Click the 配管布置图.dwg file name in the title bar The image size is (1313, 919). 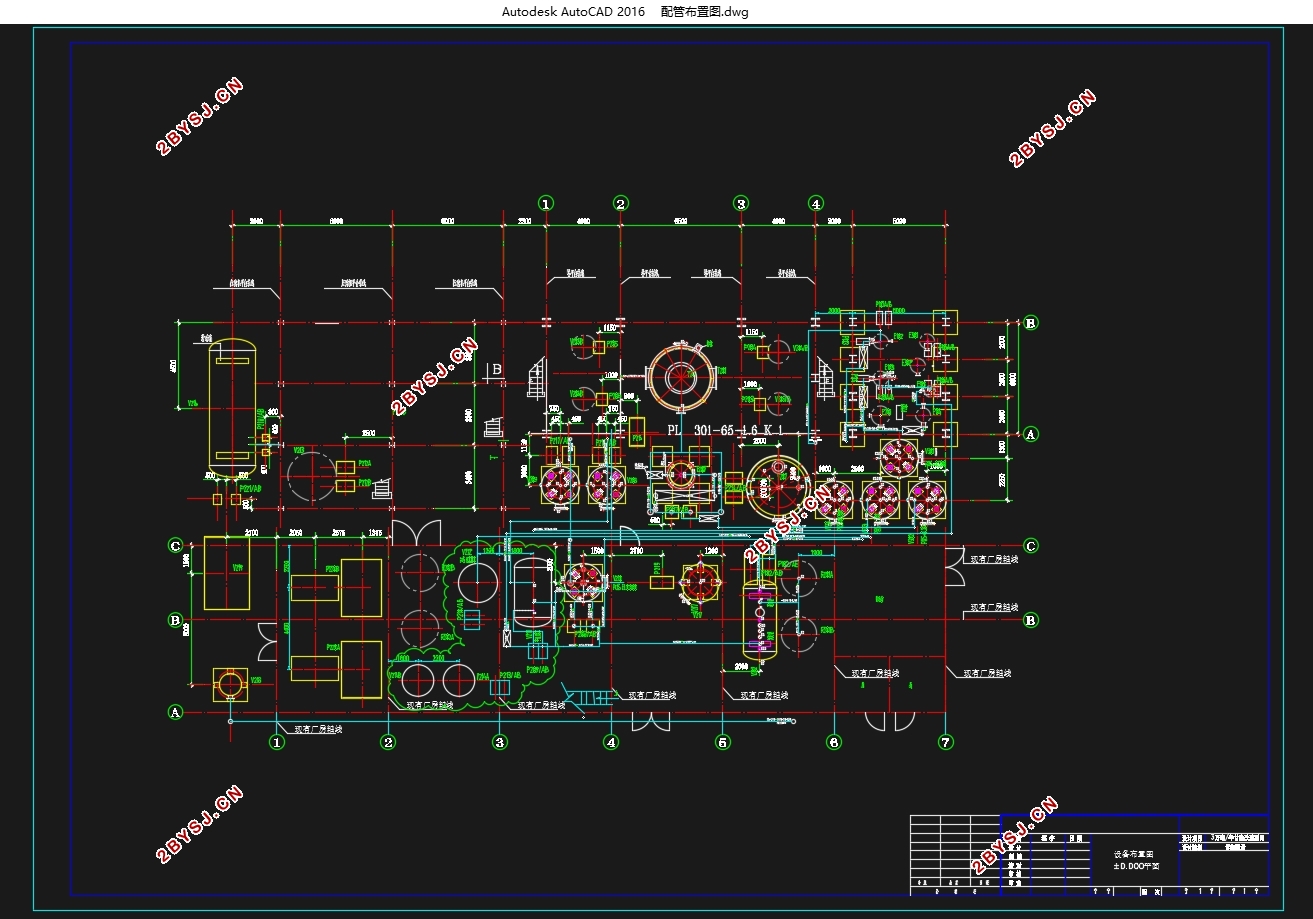pyautogui.click(x=704, y=12)
